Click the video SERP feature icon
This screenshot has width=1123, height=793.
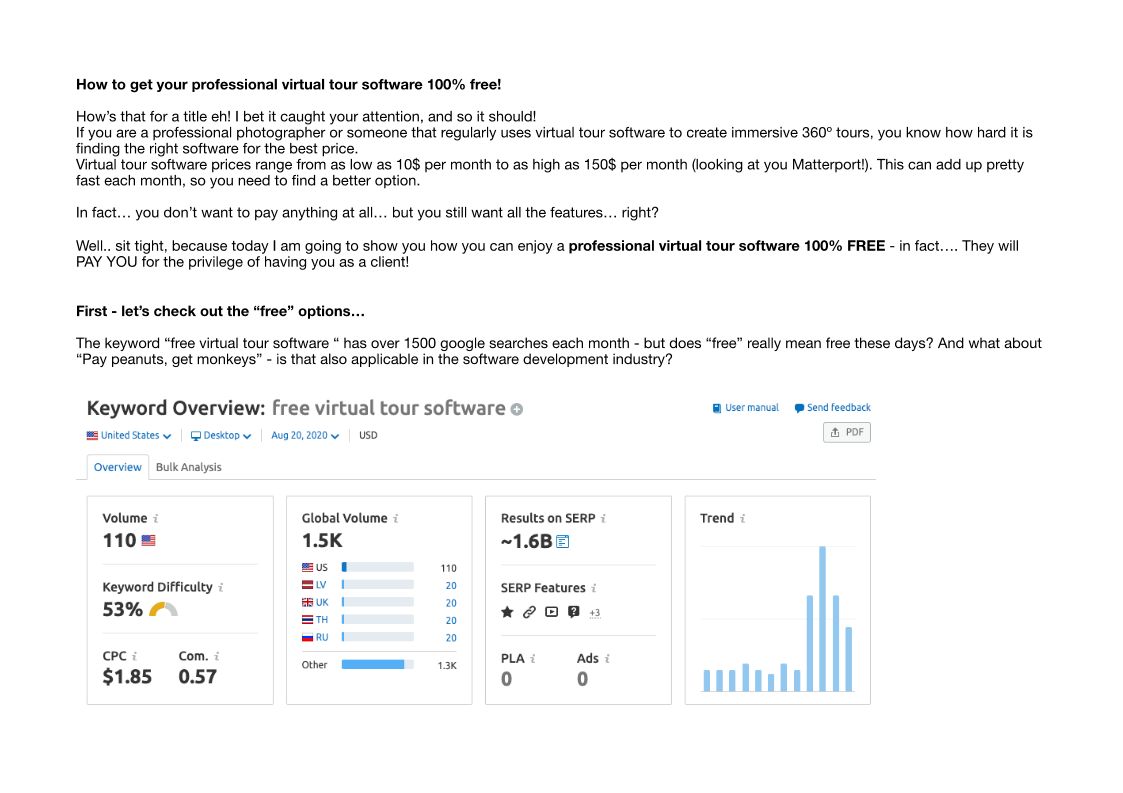551,612
